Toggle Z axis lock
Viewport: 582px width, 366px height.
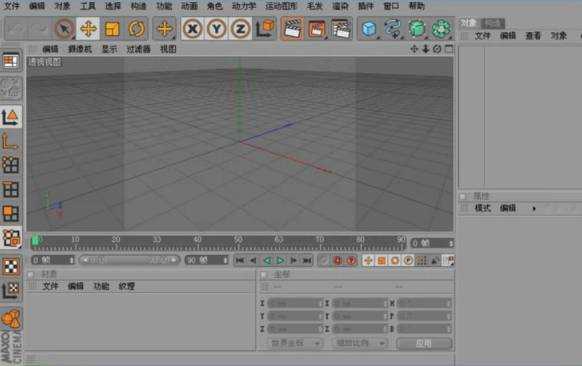click(x=241, y=29)
